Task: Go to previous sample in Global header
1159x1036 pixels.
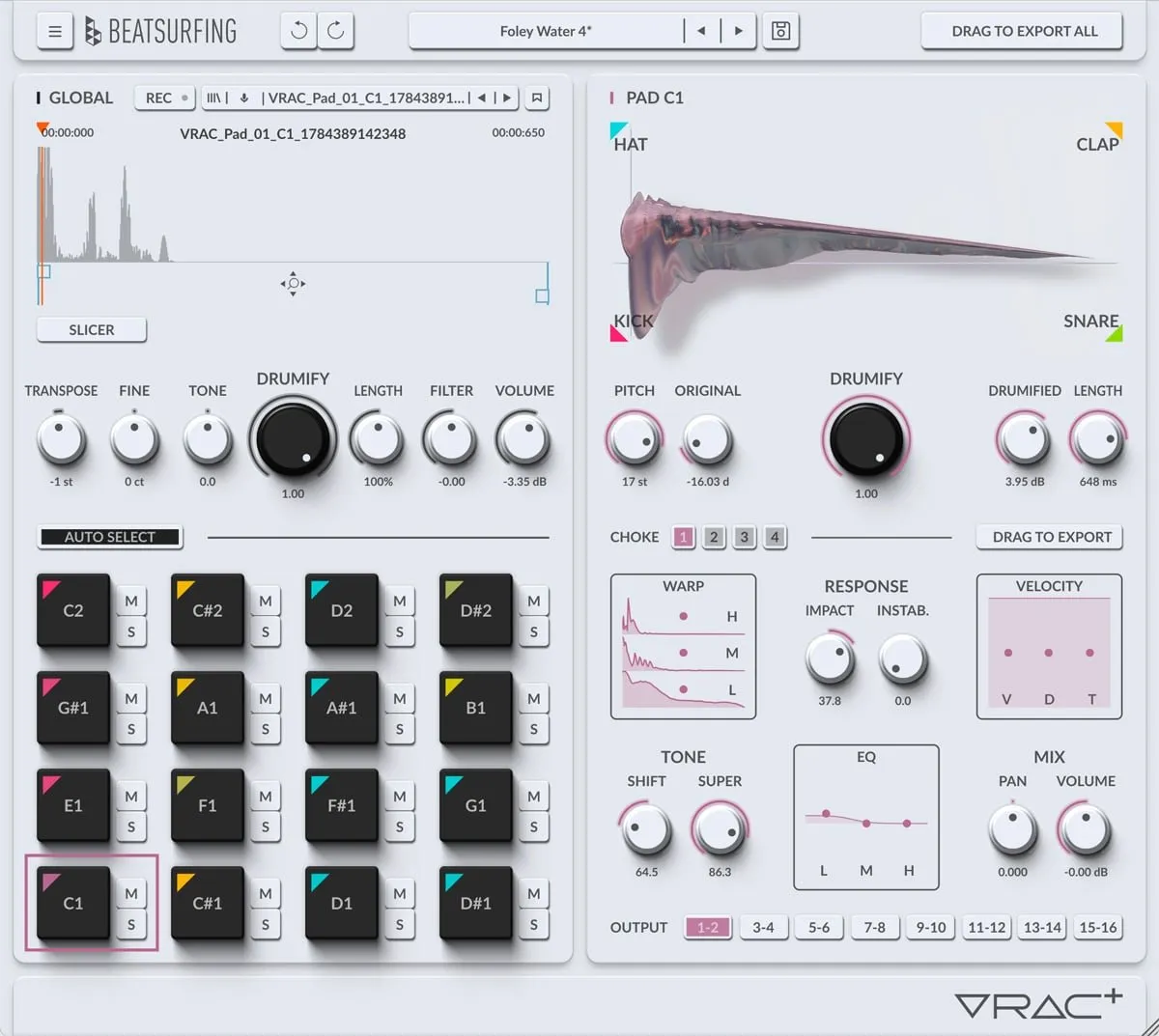Action: tap(482, 98)
